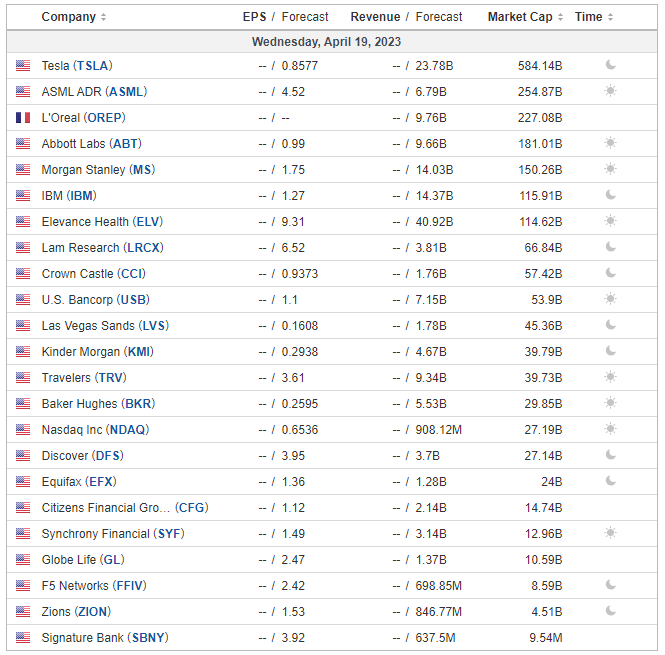Click the France flag next to L'Oreal
Image resolution: width=665 pixels, height=655 pixels.
pos(23,118)
